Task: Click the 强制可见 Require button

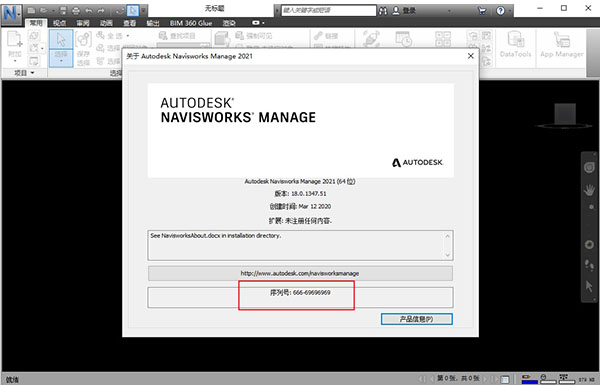Action: coord(254,36)
